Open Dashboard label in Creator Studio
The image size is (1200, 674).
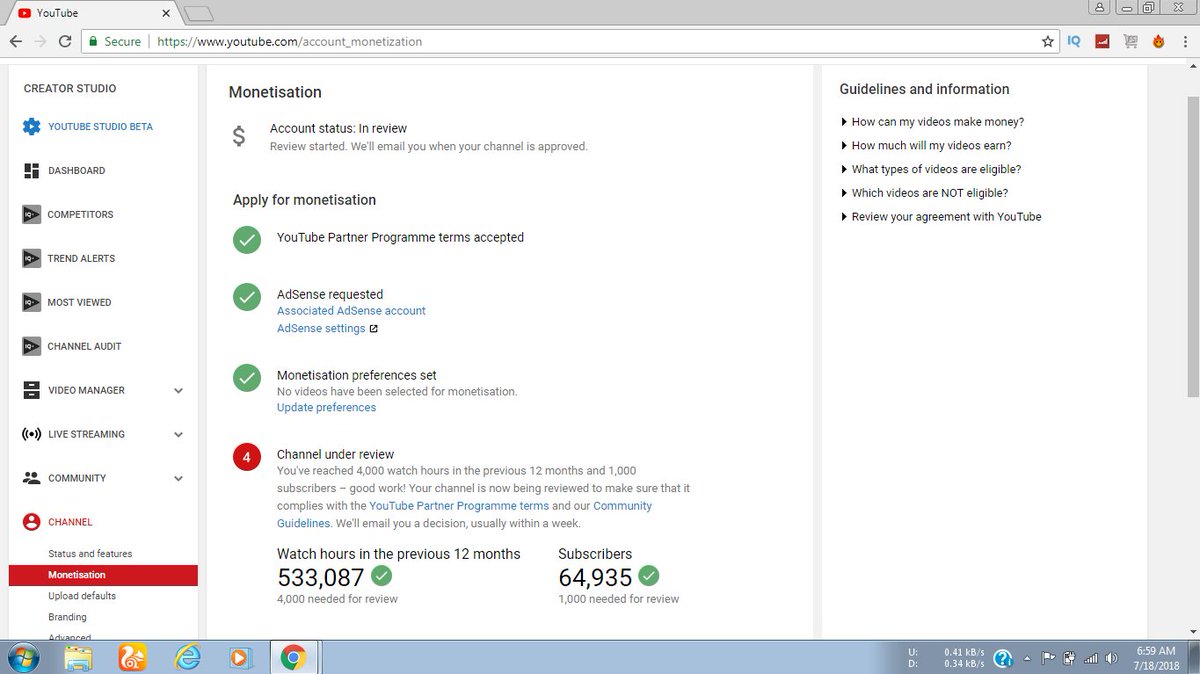tap(76, 171)
